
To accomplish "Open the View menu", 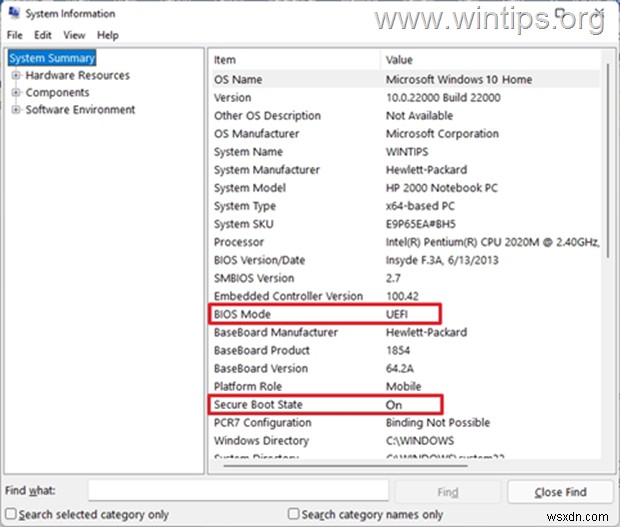I will (x=74, y=35).
